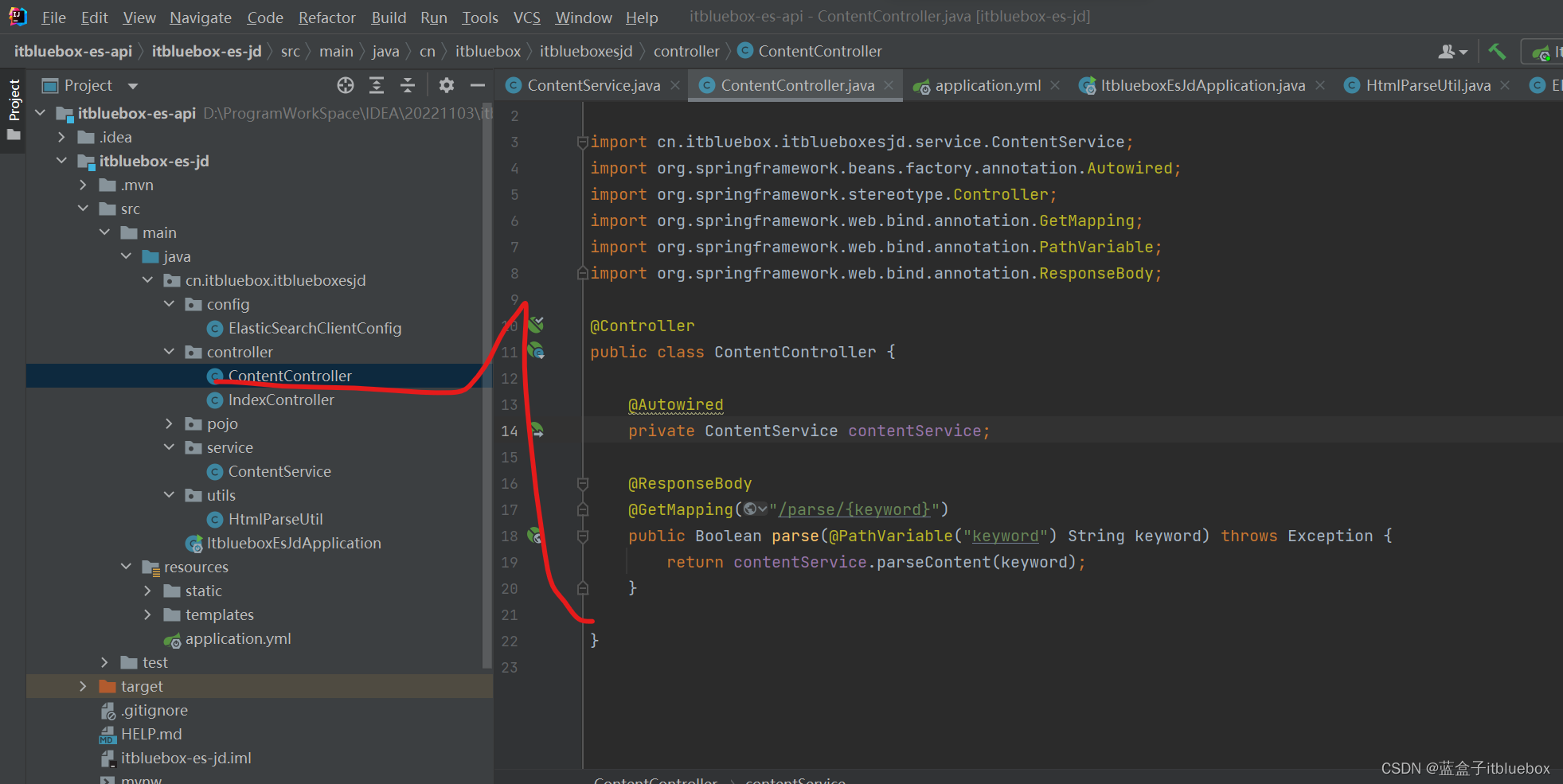Open the Navigate menu

click(201, 18)
